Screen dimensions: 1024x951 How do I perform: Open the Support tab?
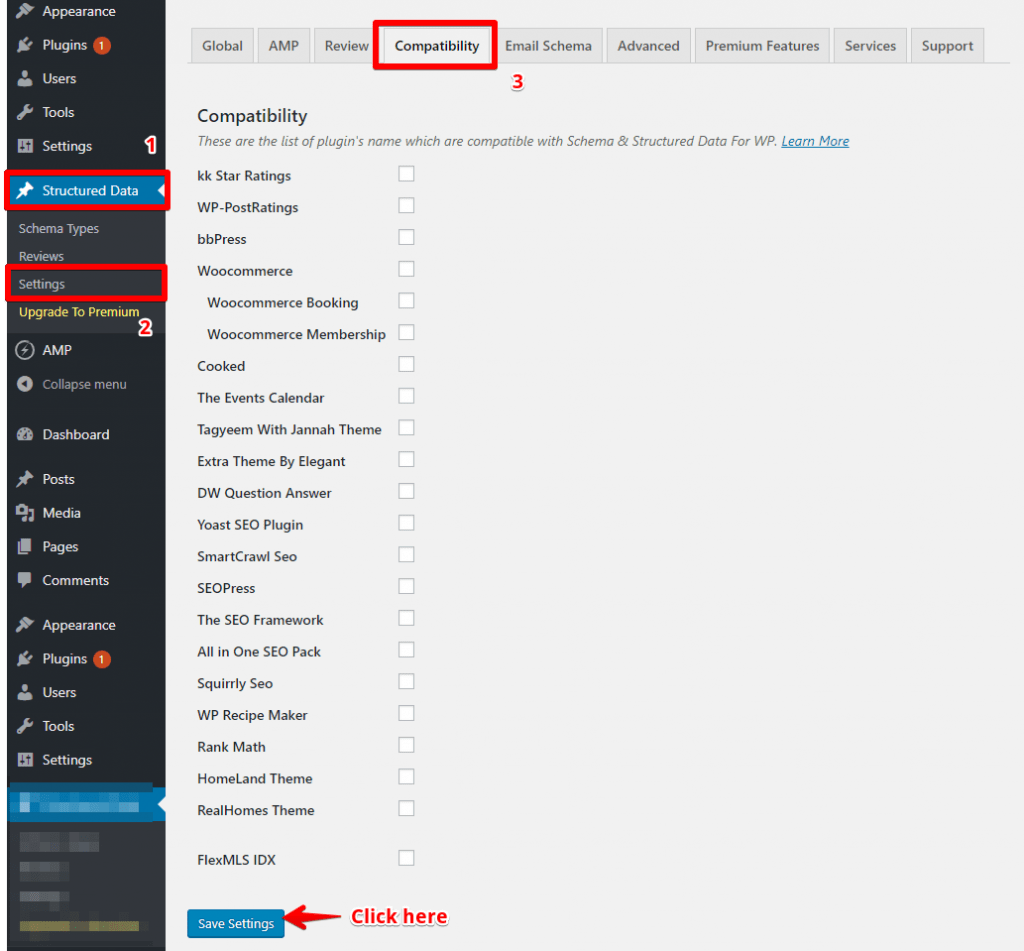[x=947, y=46]
